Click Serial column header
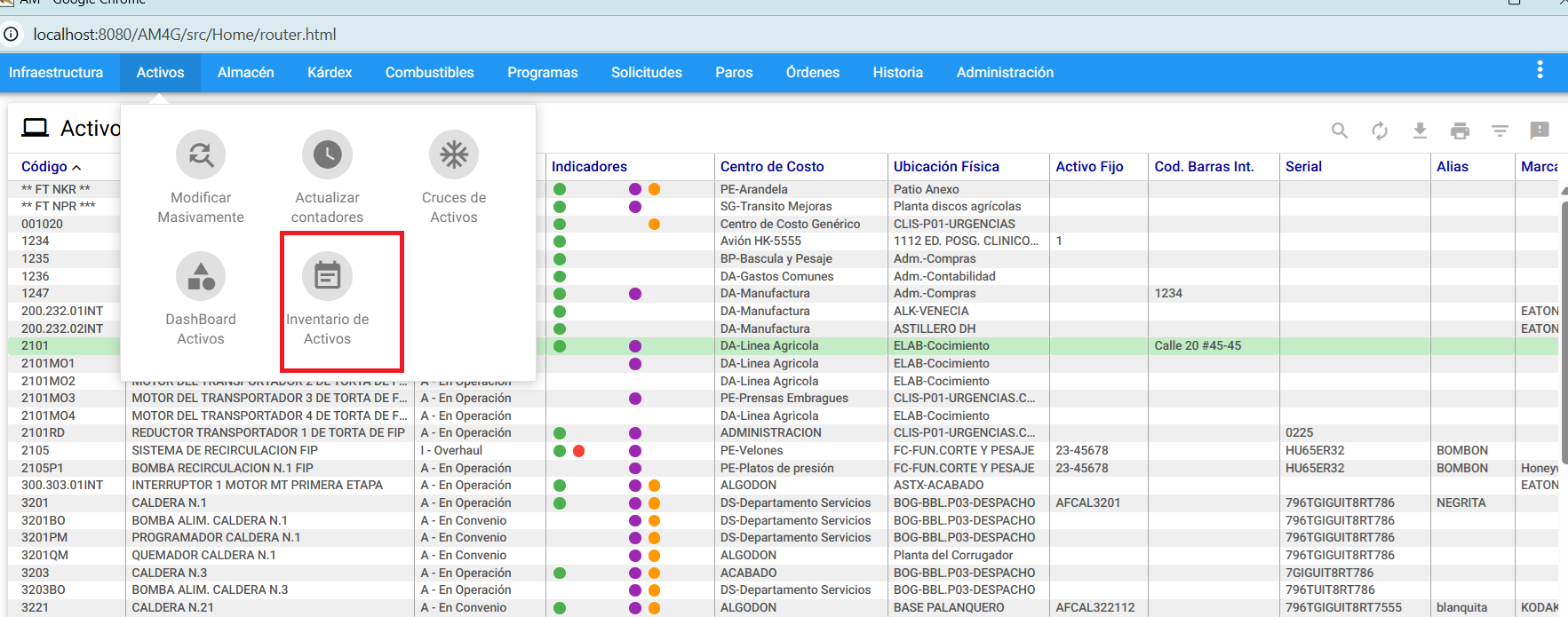Image resolution: width=1568 pixels, height=617 pixels. (x=1303, y=166)
